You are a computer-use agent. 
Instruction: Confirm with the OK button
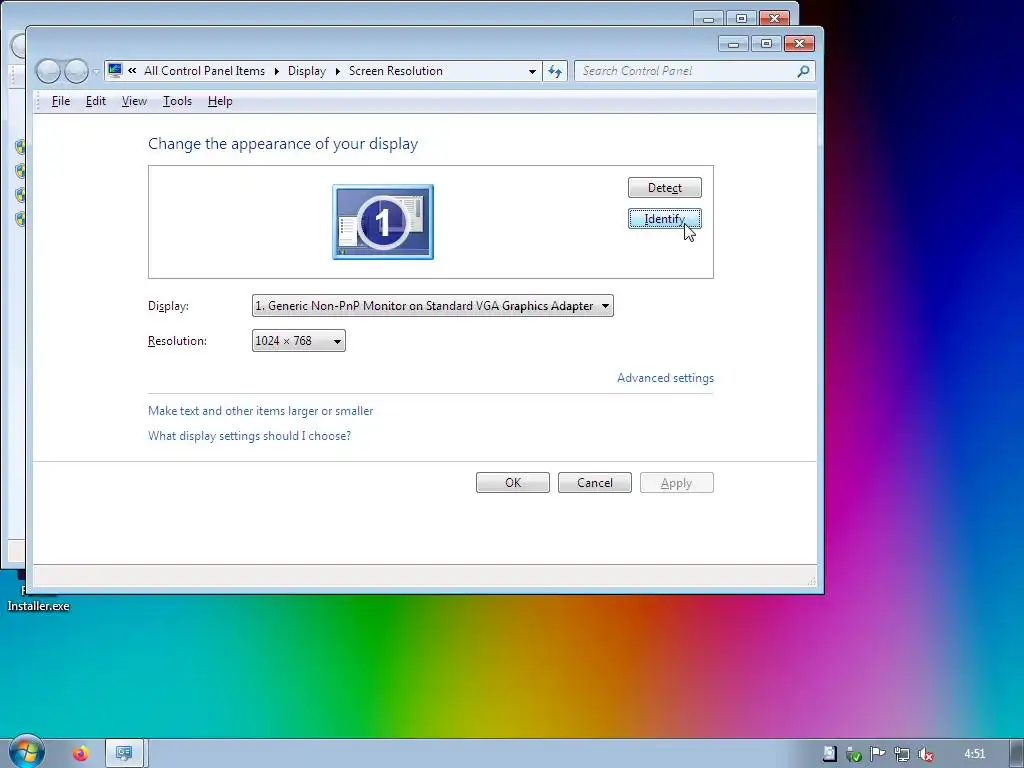[513, 483]
